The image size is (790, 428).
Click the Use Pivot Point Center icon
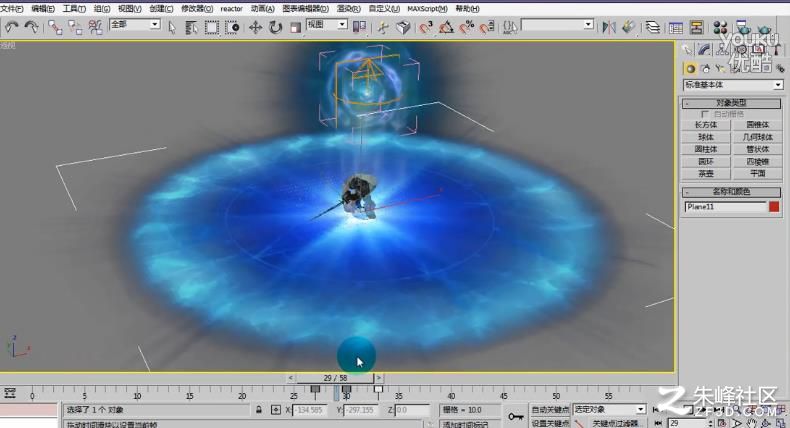pos(359,27)
